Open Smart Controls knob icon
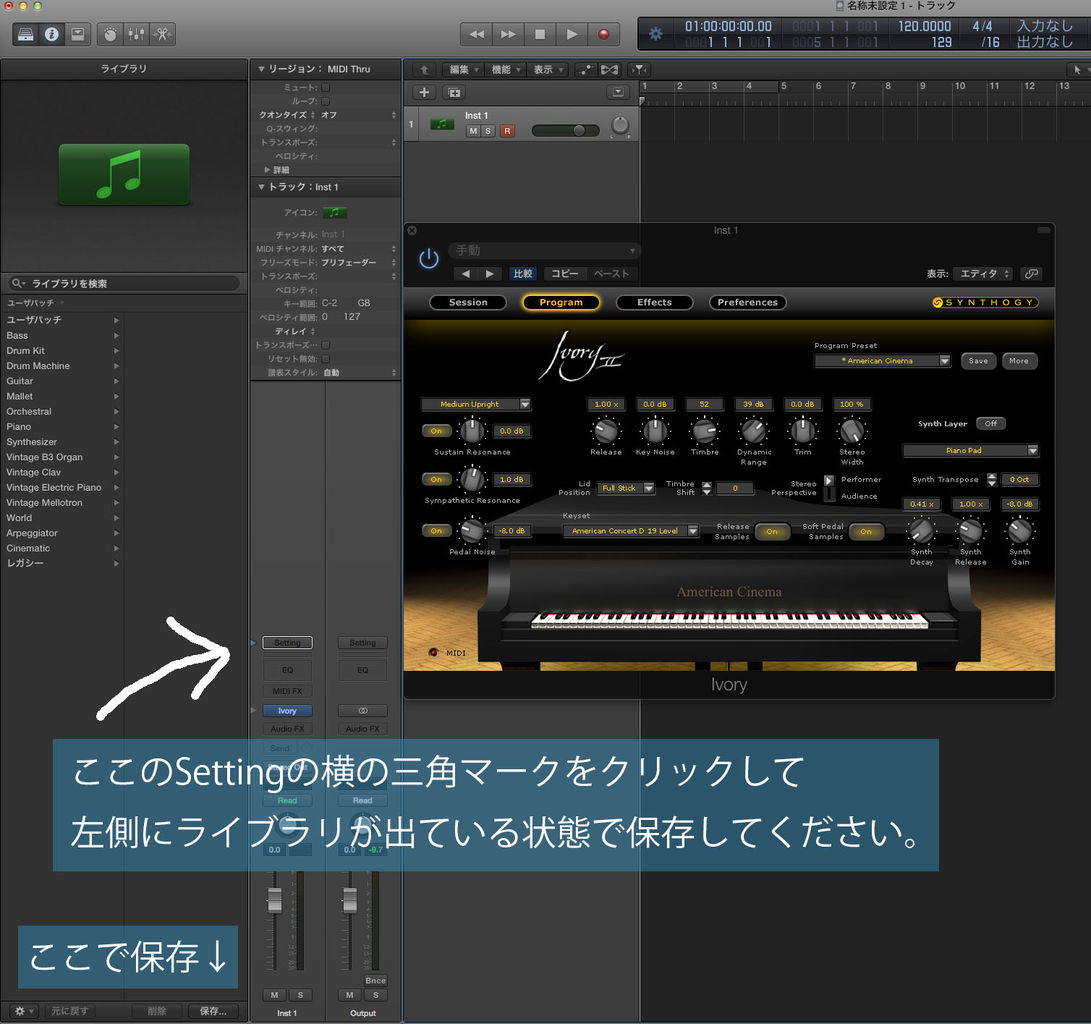 (x=110, y=34)
